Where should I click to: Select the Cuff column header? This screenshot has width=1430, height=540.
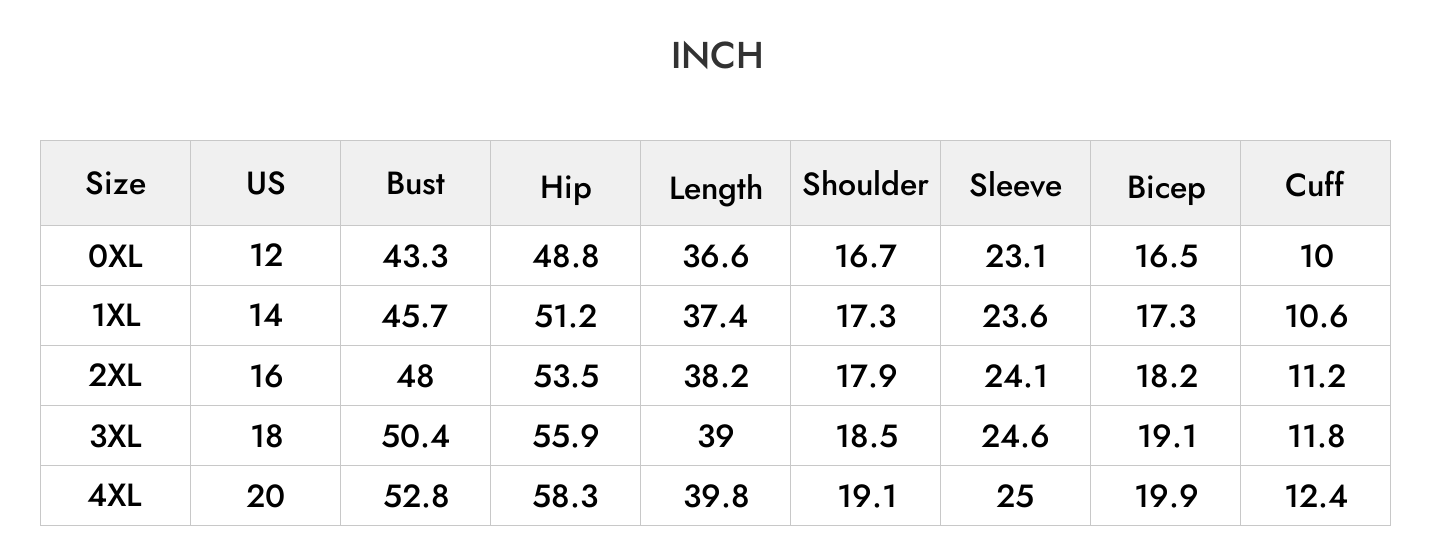(x=1315, y=184)
